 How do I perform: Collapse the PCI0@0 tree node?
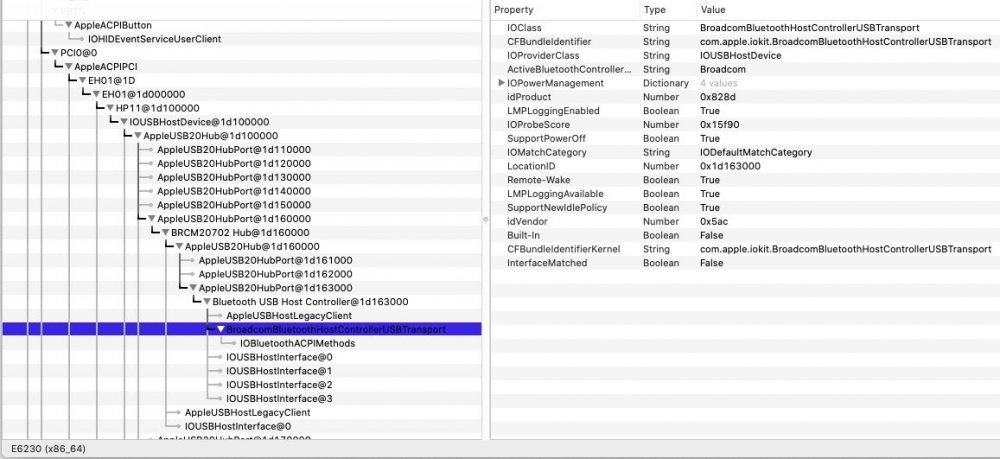pyautogui.click(x=55, y=52)
